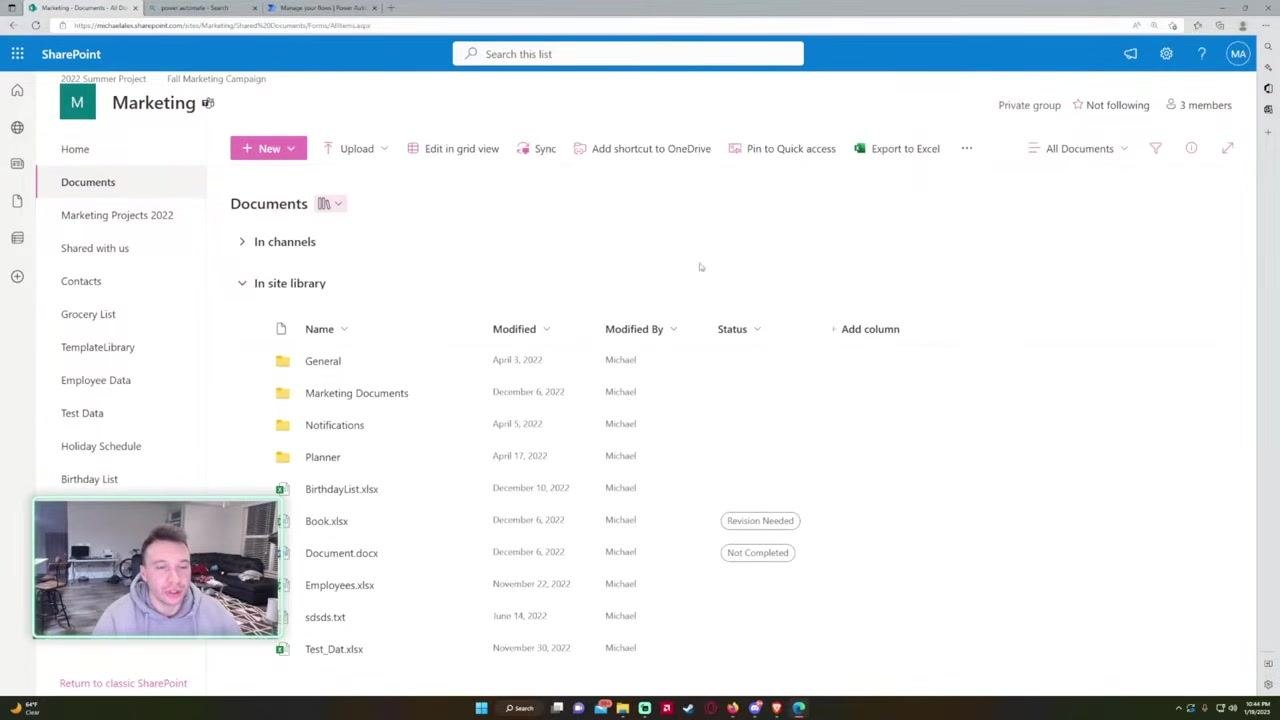Open the SharePoint app launcher waffle
The height and width of the screenshot is (720, 1280).
17,54
